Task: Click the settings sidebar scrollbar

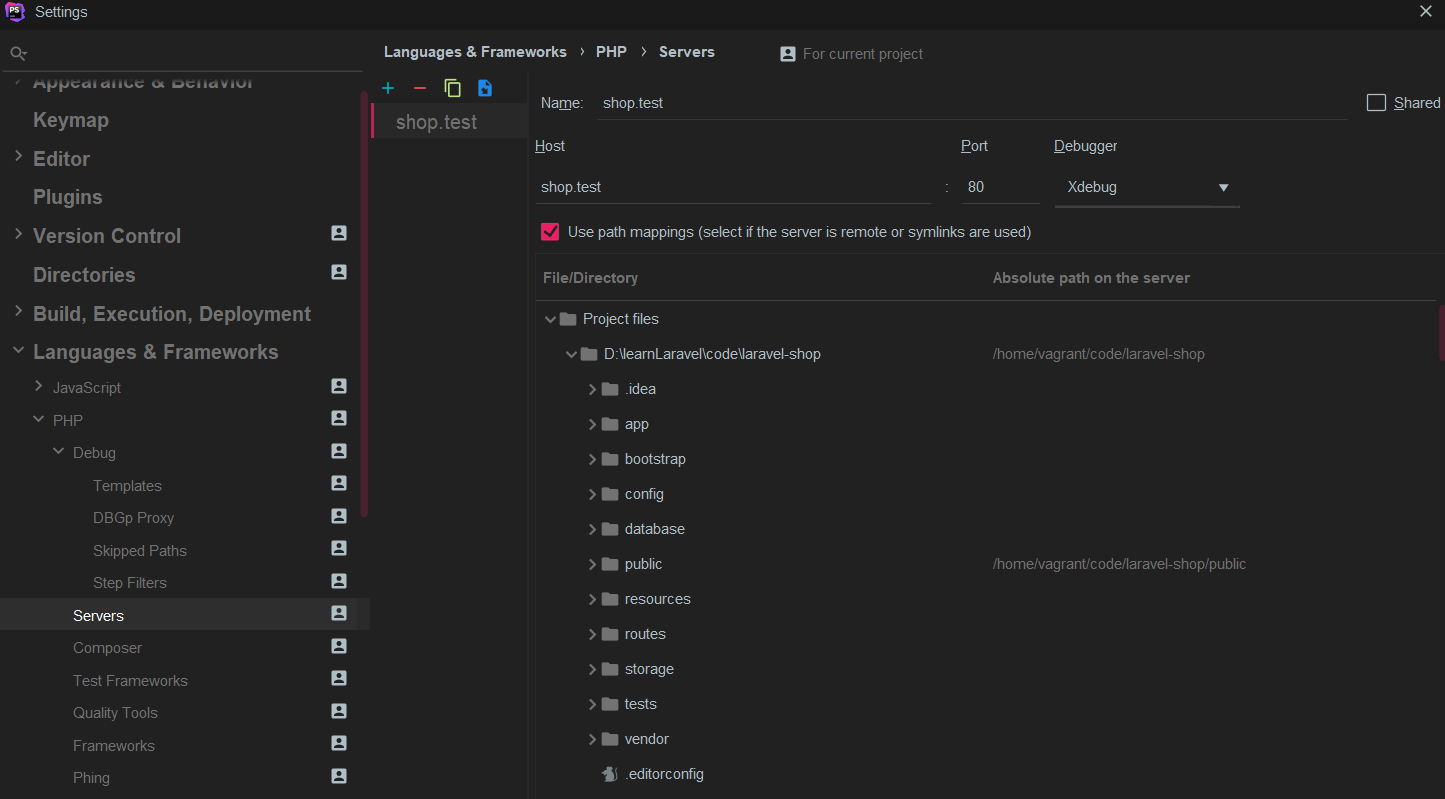Action: 364,300
